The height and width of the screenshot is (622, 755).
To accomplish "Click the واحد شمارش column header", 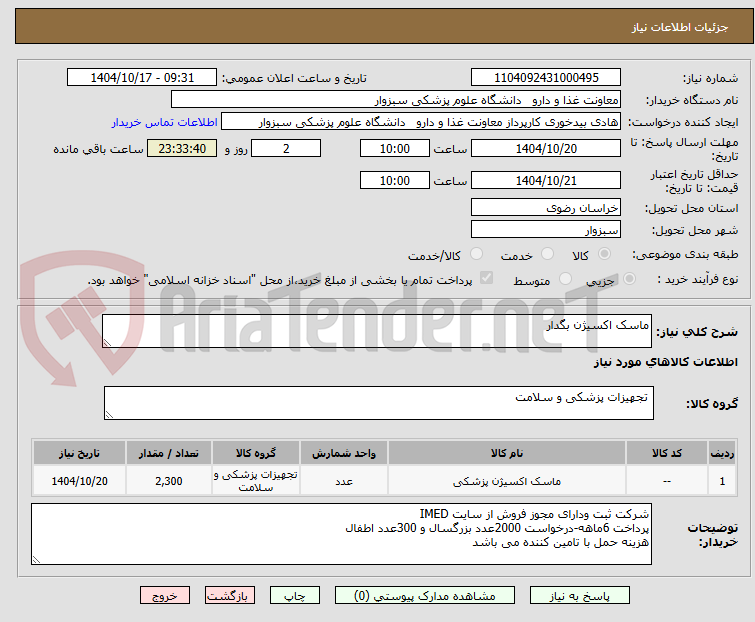I will (x=344, y=453).
